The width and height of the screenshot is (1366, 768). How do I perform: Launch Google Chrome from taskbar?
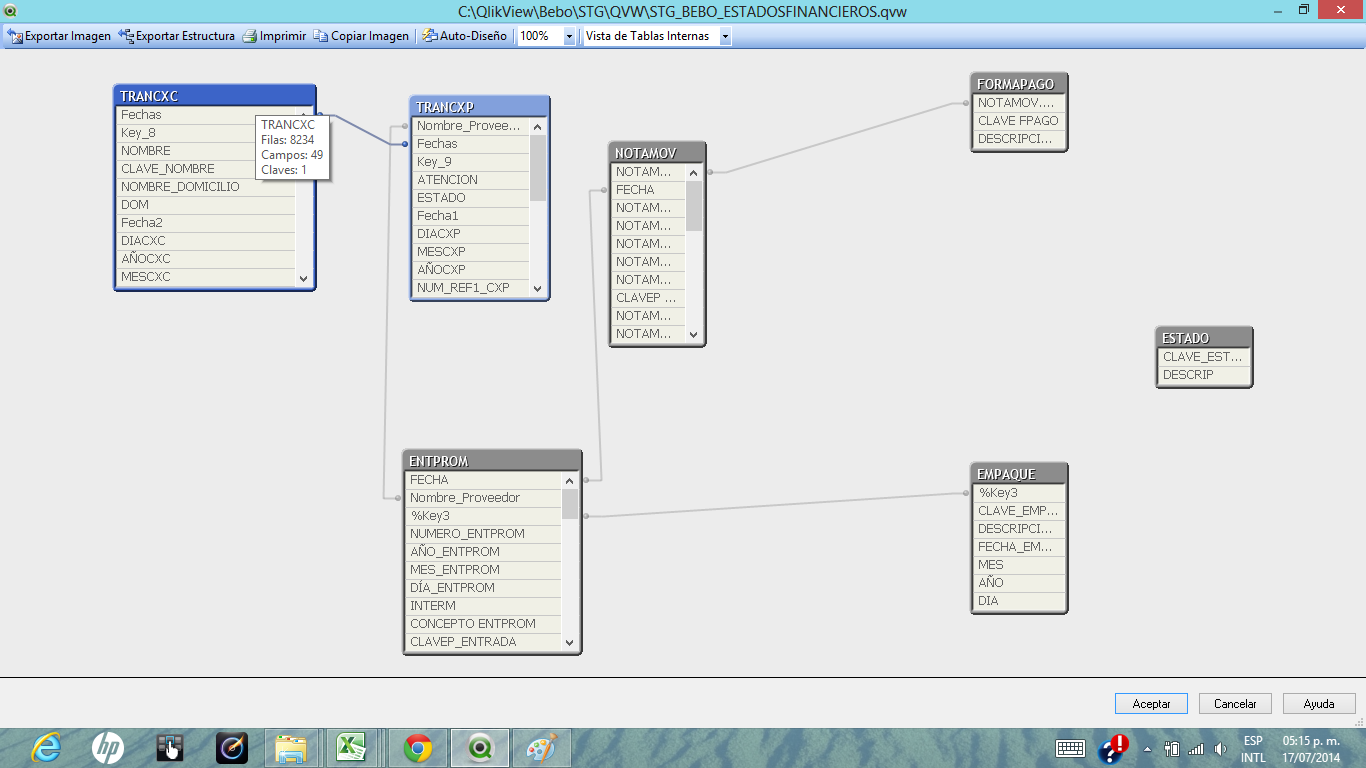[418, 748]
